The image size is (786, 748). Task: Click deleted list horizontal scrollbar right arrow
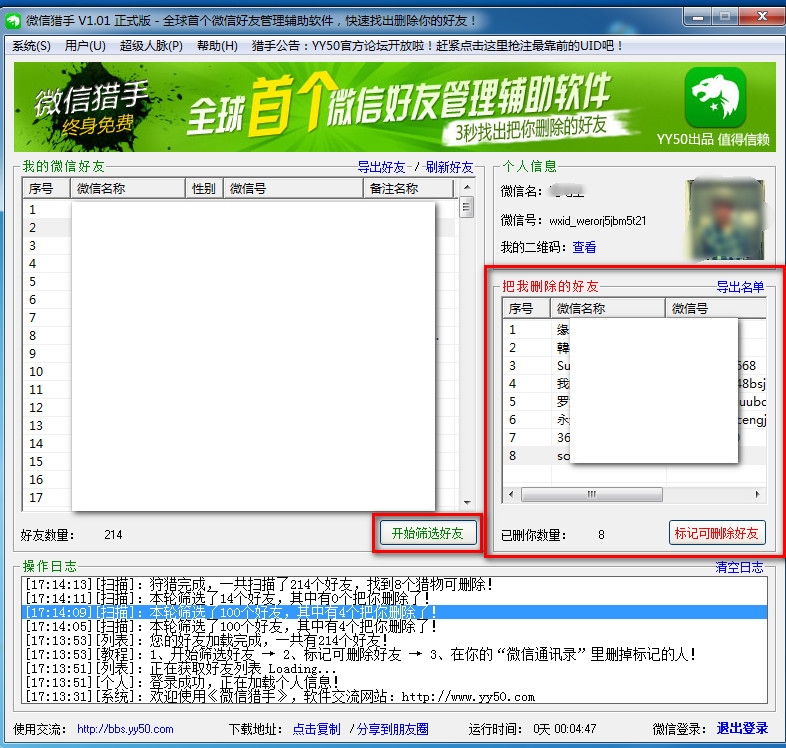point(757,494)
